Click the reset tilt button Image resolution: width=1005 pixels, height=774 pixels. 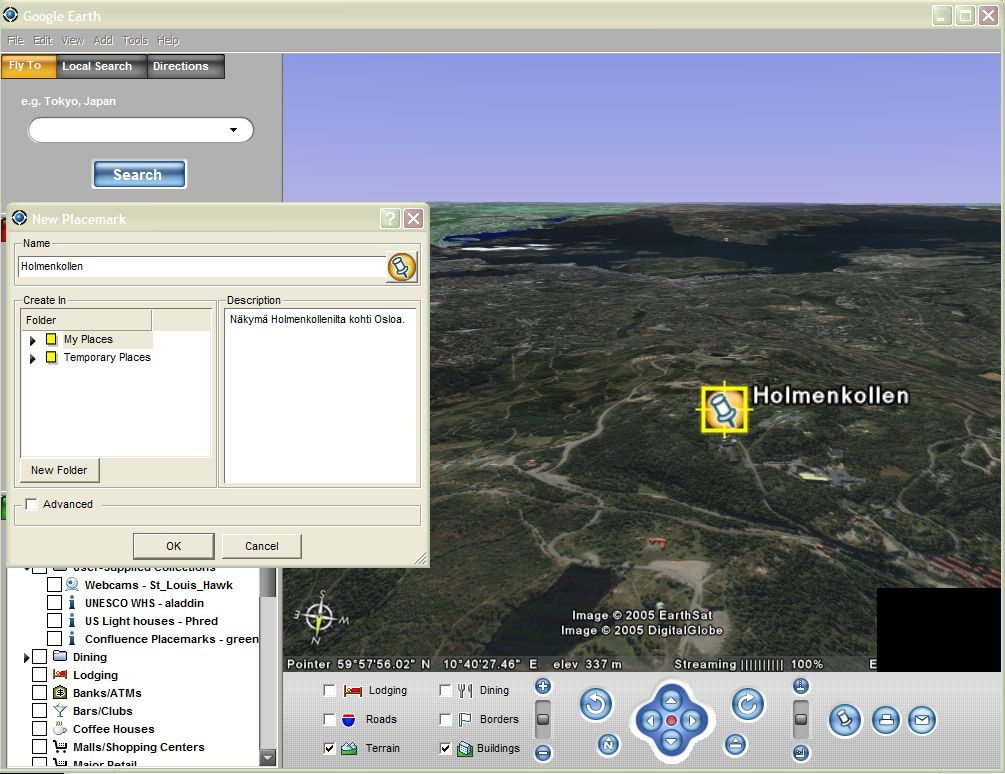[735, 745]
